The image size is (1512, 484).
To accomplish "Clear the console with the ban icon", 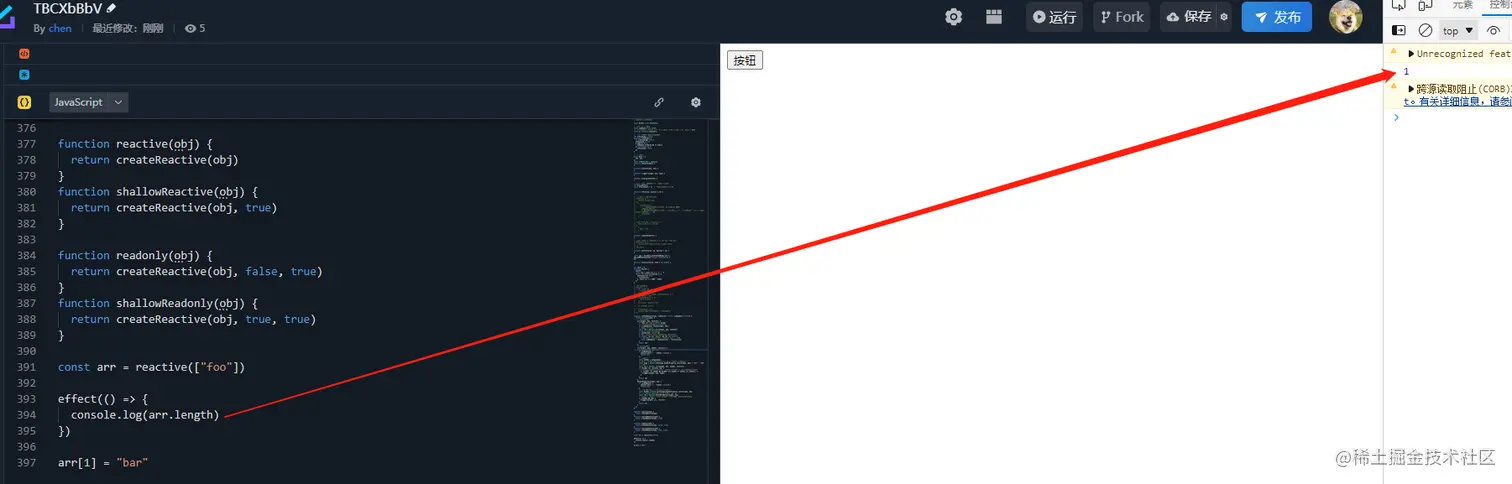I will click(1425, 31).
